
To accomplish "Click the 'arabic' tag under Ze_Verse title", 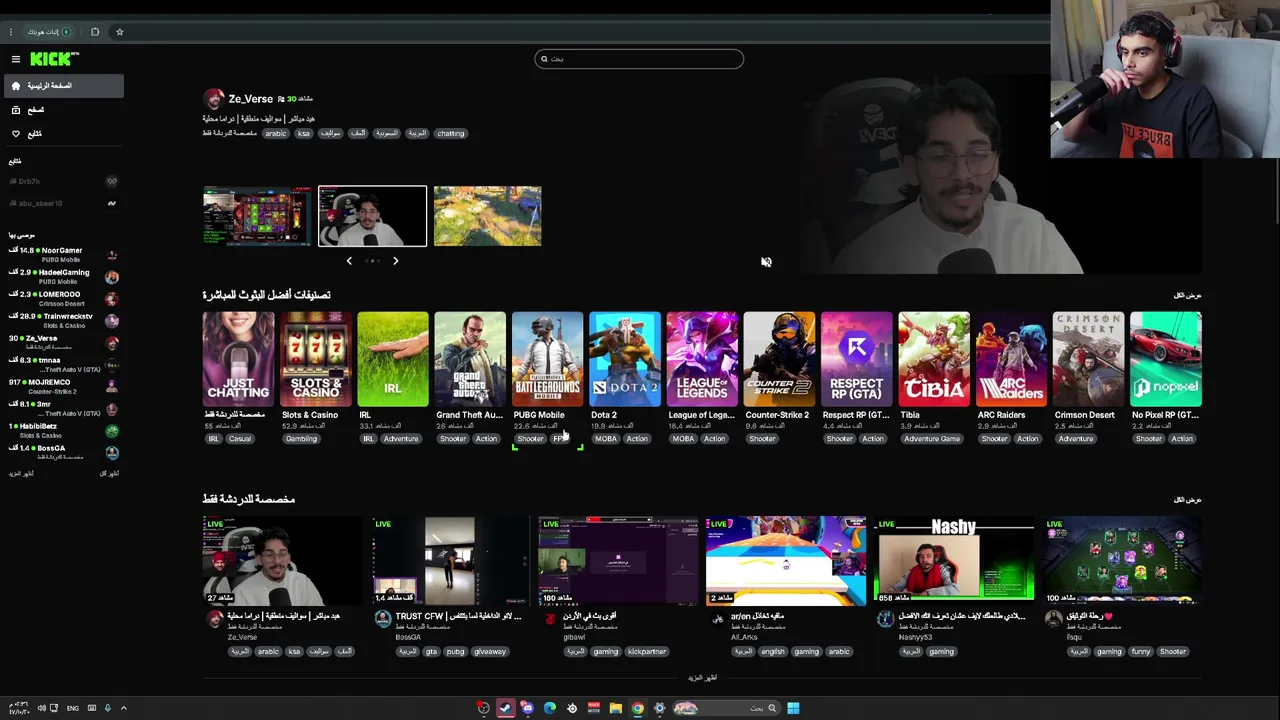I will (276, 133).
